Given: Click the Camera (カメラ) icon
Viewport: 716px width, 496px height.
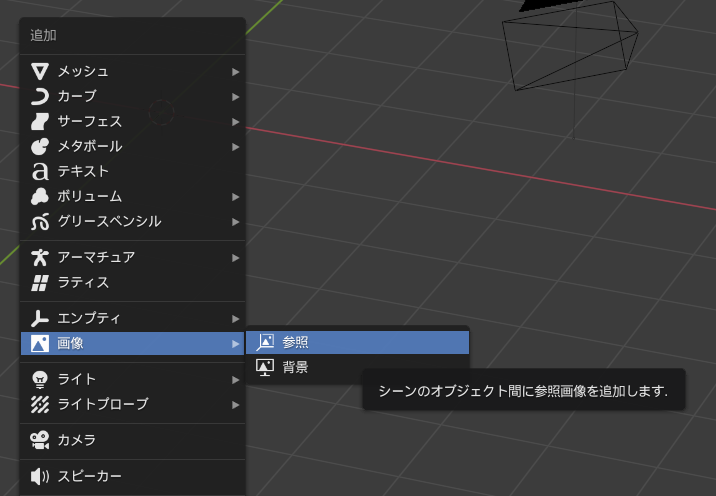Looking at the screenshot, I should click(x=40, y=440).
